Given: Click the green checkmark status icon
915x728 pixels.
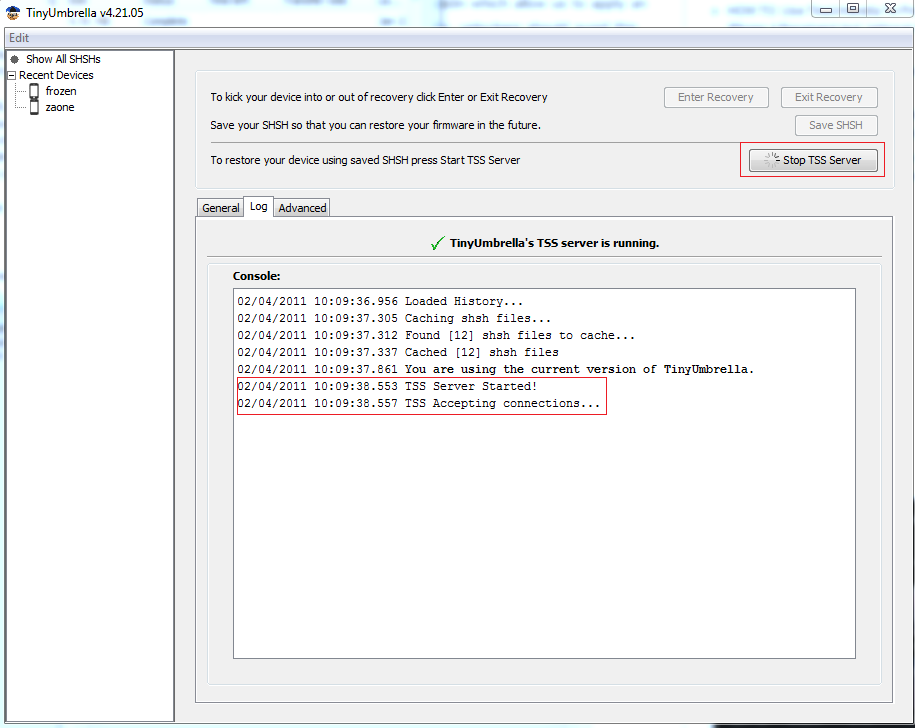Looking at the screenshot, I should [437, 243].
